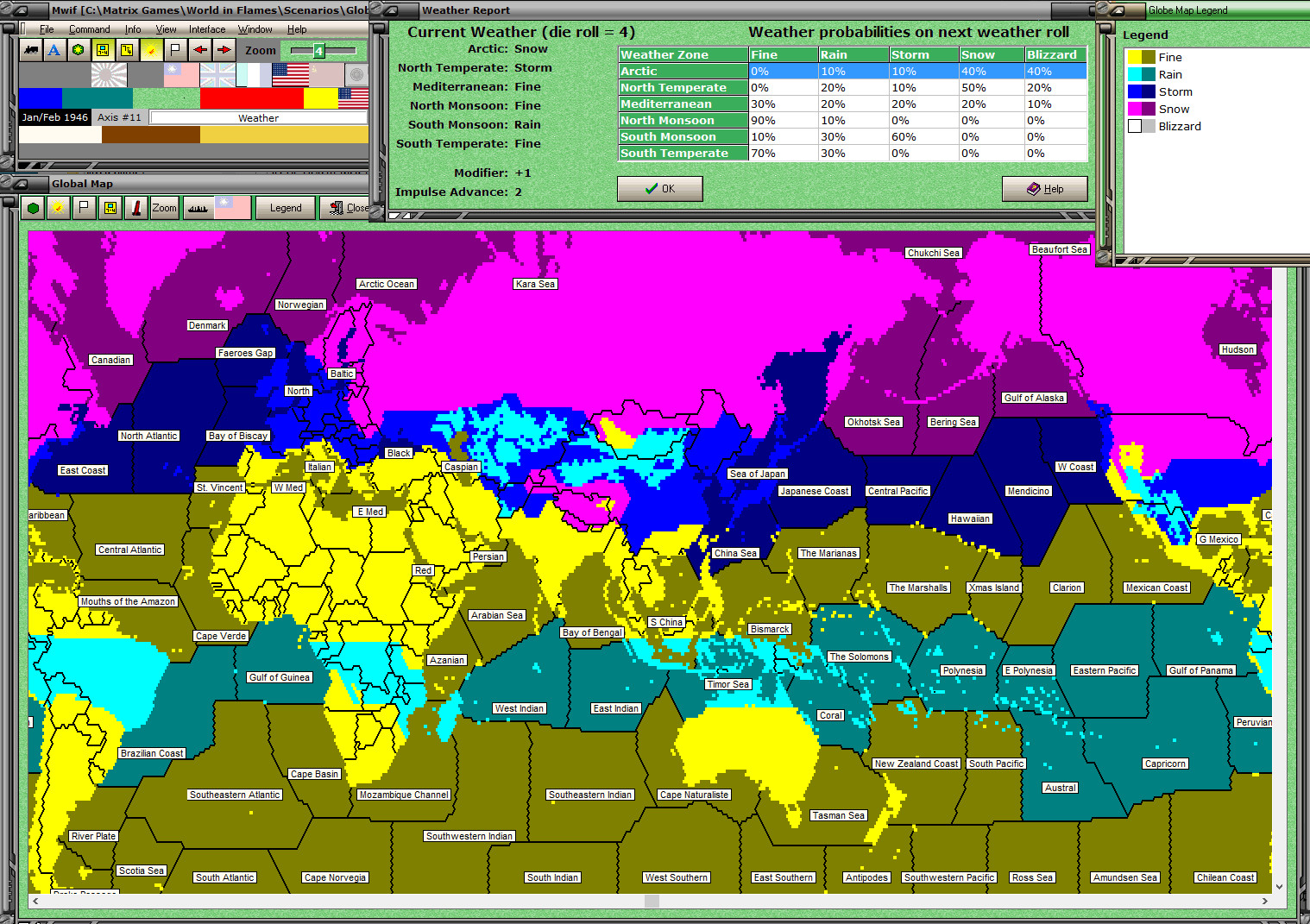Viewport: 1310px width, 924px height.
Task: Select the North Temperate weather zone row
Action: [x=853, y=88]
